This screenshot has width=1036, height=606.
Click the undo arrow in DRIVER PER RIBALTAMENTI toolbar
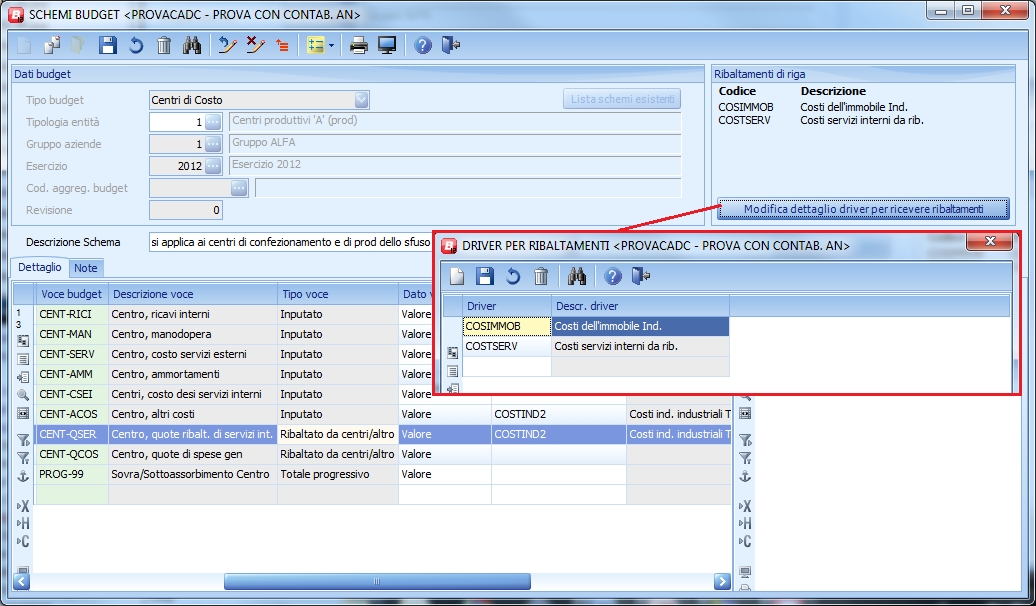click(513, 276)
